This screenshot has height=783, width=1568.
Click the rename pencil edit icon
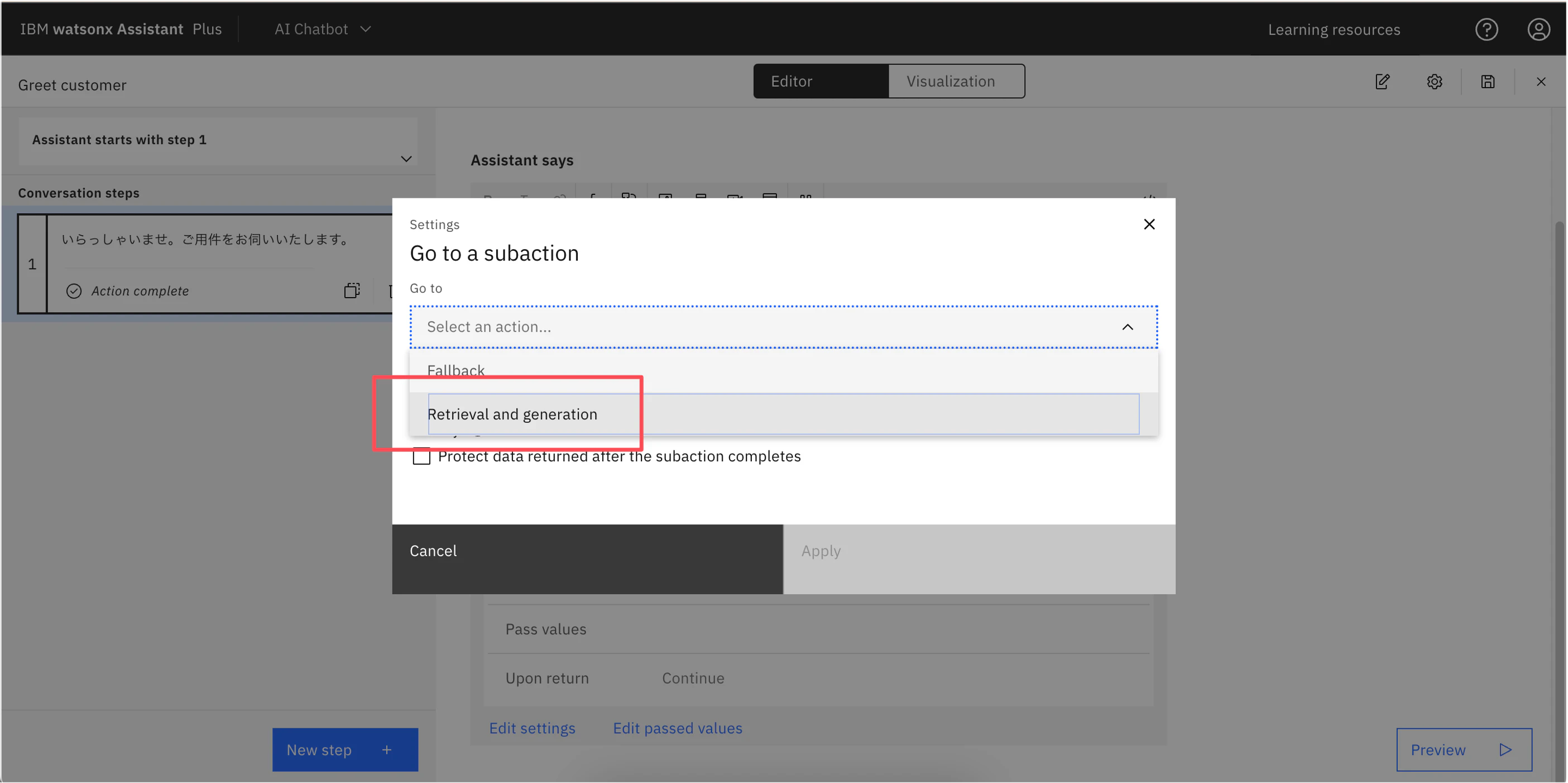1382,82
